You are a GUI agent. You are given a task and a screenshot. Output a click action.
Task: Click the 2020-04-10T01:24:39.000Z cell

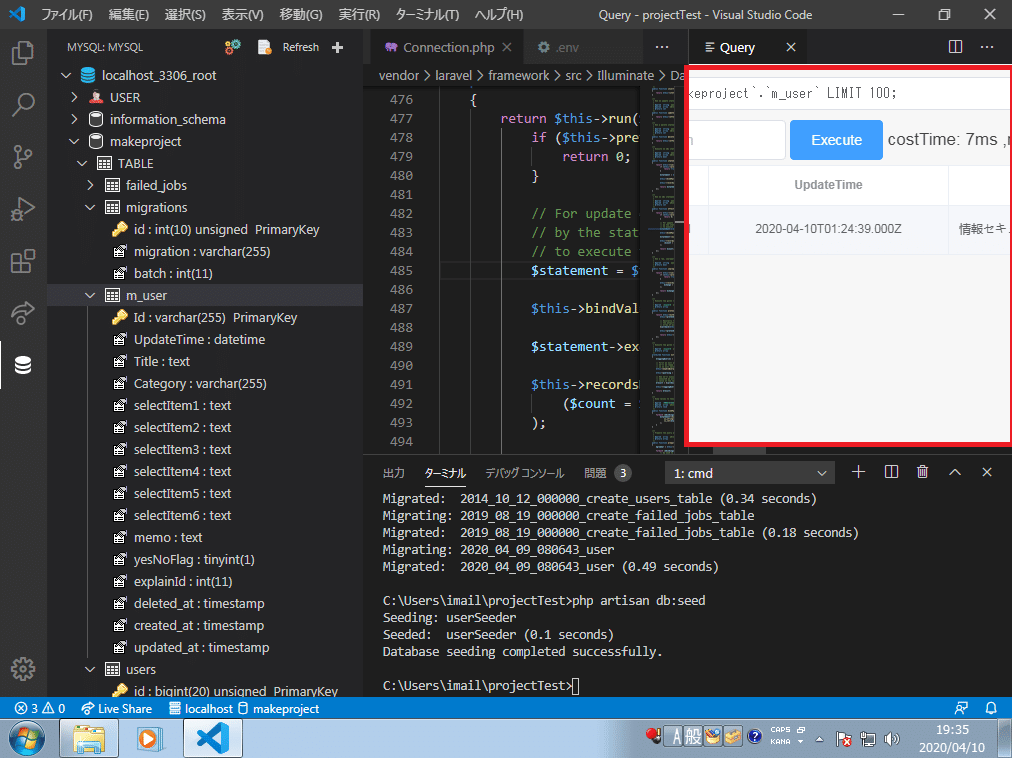(828, 229)
